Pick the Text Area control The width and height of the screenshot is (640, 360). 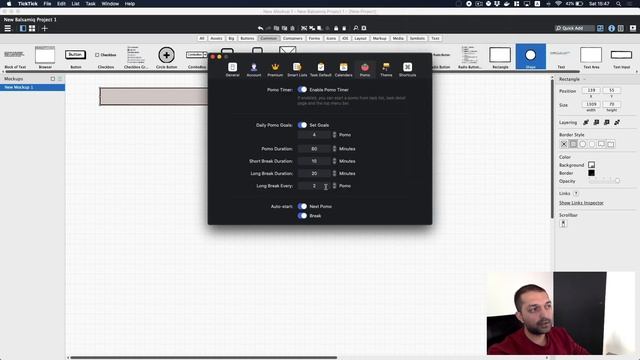tap(591, 57)
